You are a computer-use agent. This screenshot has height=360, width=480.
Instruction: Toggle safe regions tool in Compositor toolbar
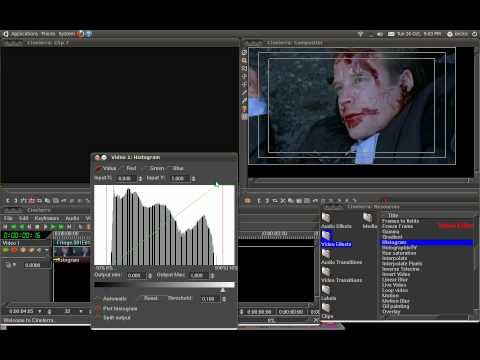click(x=244, y=116)
